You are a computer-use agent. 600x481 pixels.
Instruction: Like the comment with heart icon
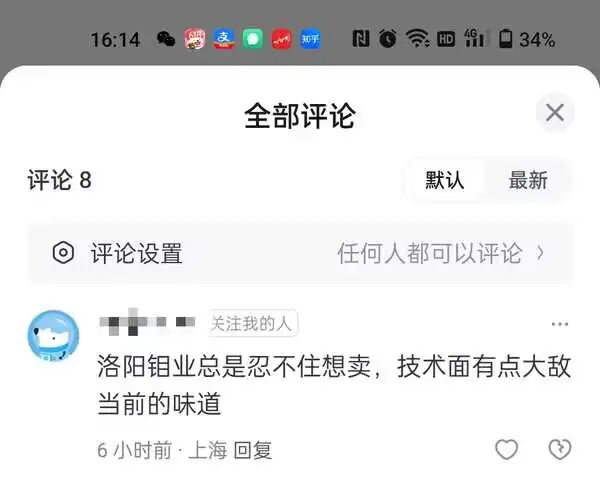(507, 449)
